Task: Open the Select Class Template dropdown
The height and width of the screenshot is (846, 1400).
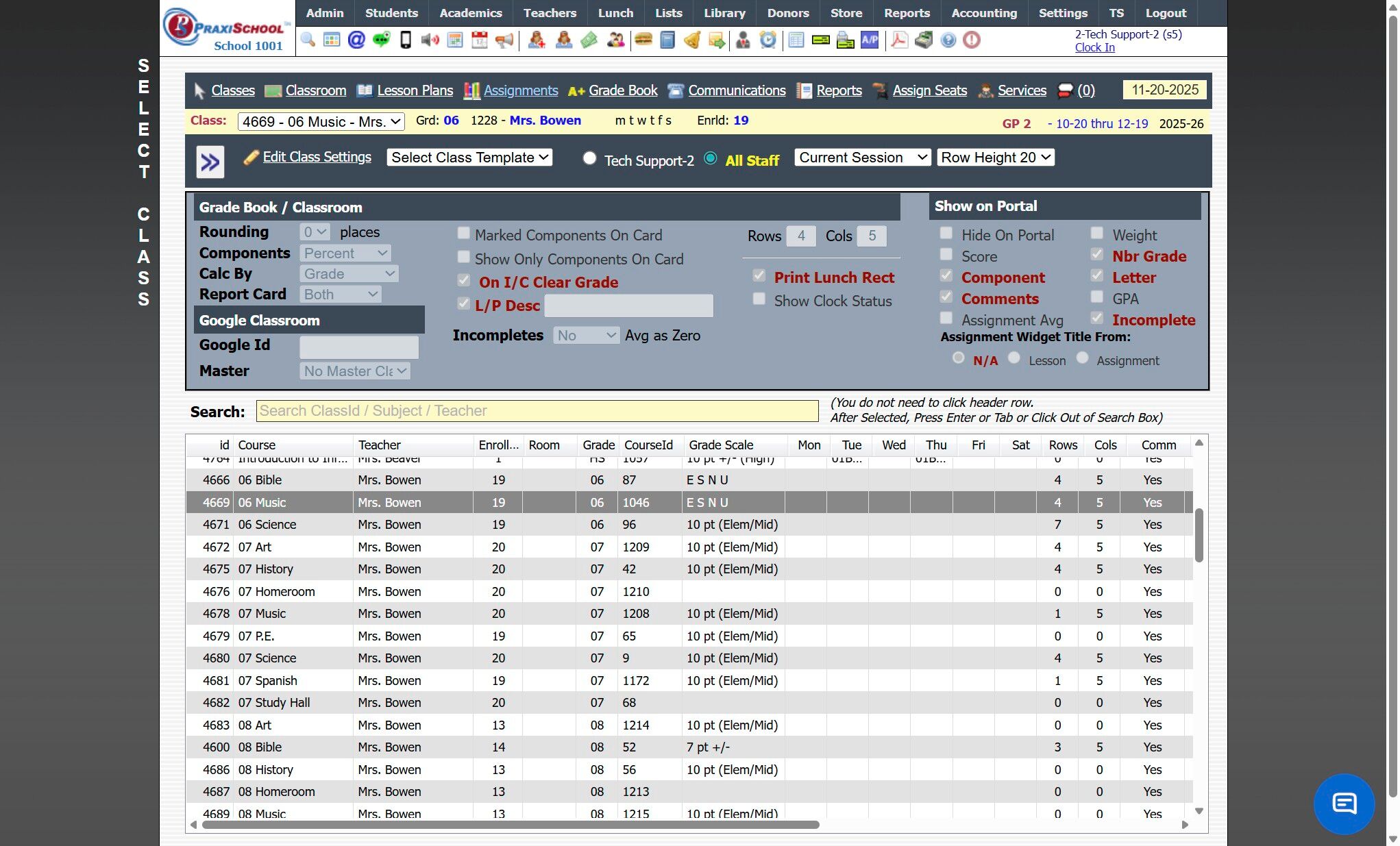Action: (x=469, y=158)
